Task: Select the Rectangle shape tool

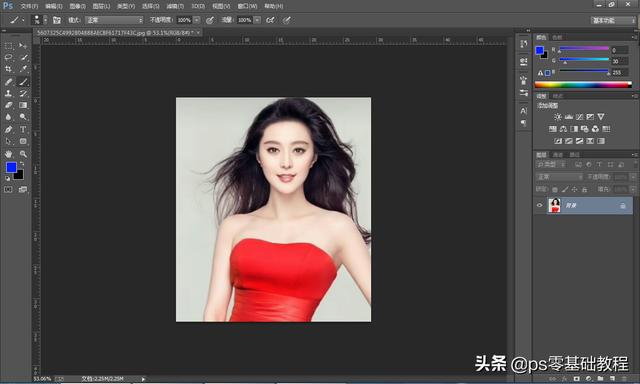Action: (23, 142)
